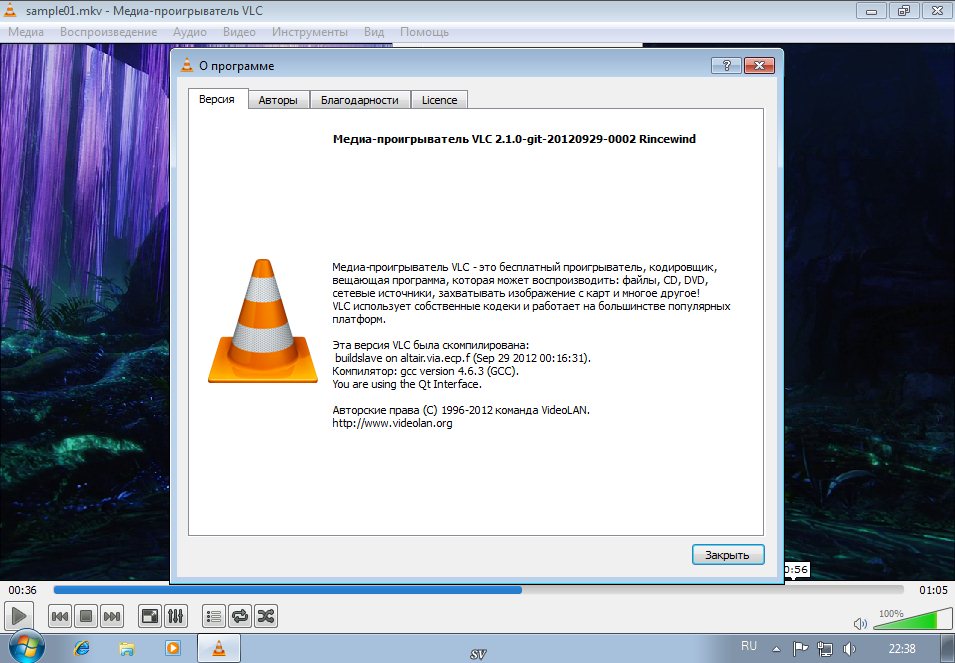Click the RU language indicator

(x=748, y=647)
